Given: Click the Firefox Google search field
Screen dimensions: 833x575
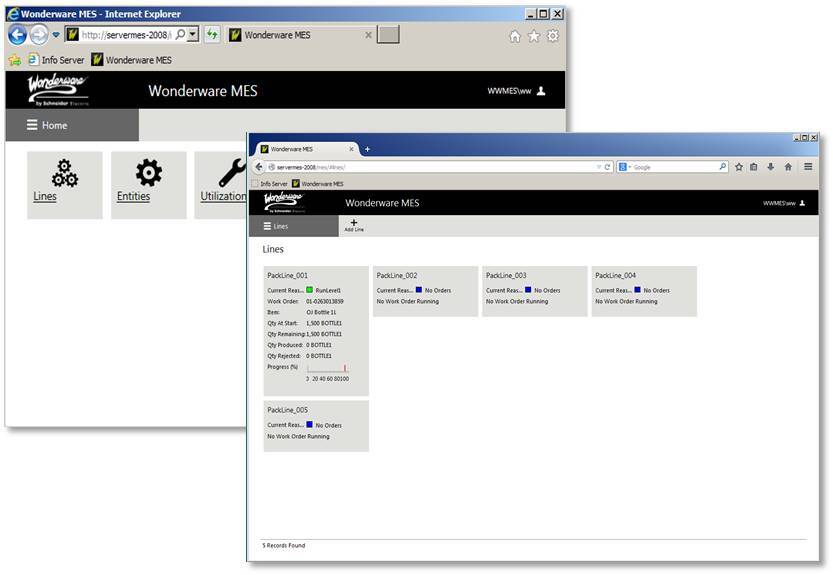Looking at the screenshot, I should coord(675,167).
